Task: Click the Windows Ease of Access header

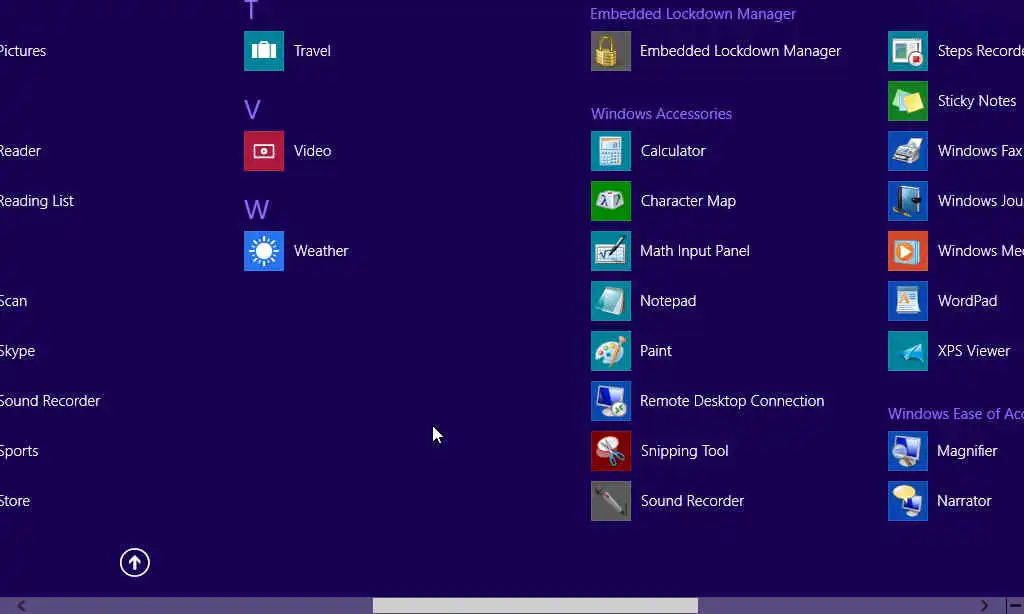Action: coord(955,414)
